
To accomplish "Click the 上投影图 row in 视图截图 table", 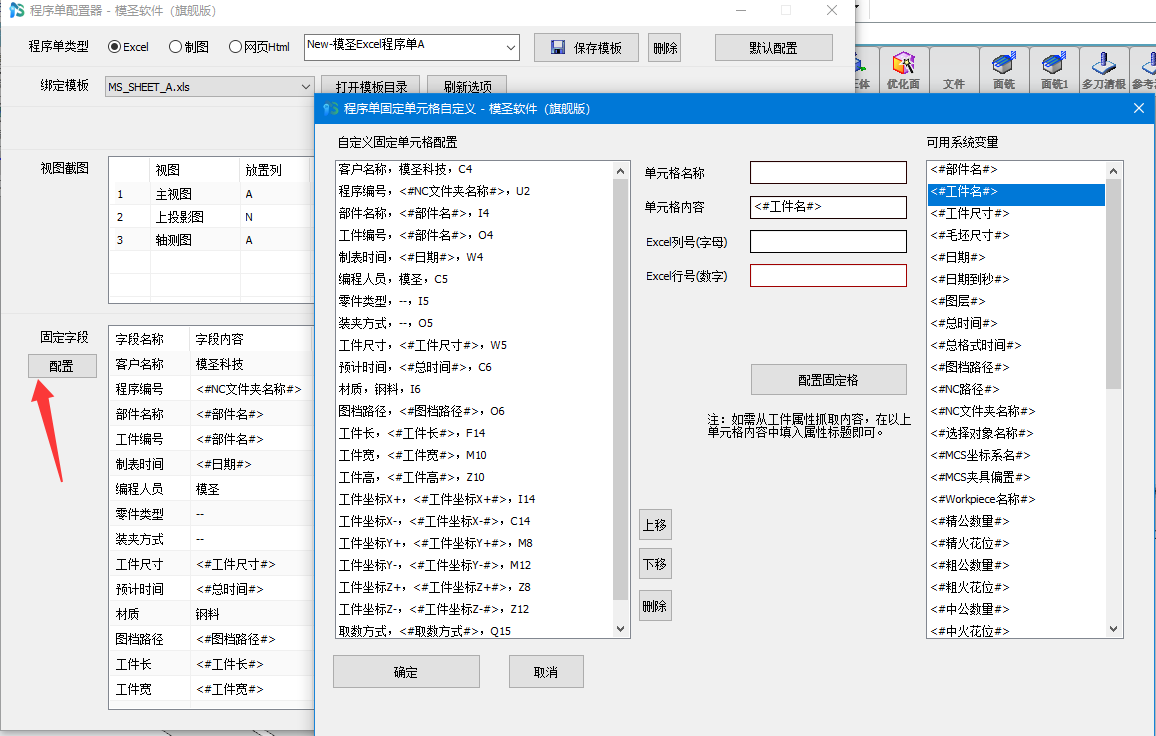I will (x=212, y=217).
